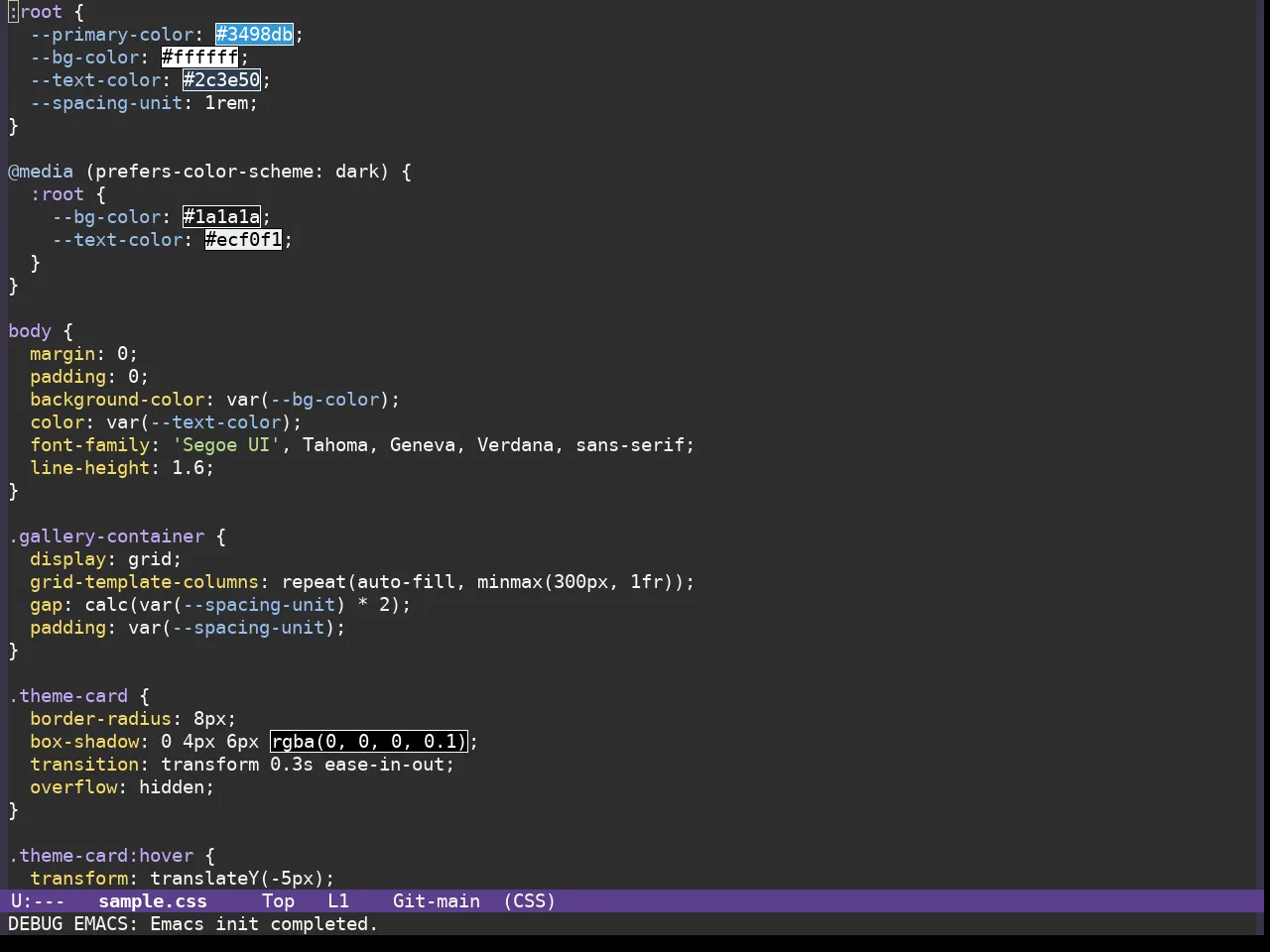Click the 'color' property in body rule
Screen dimensions: 1270x952
(57, 422)
